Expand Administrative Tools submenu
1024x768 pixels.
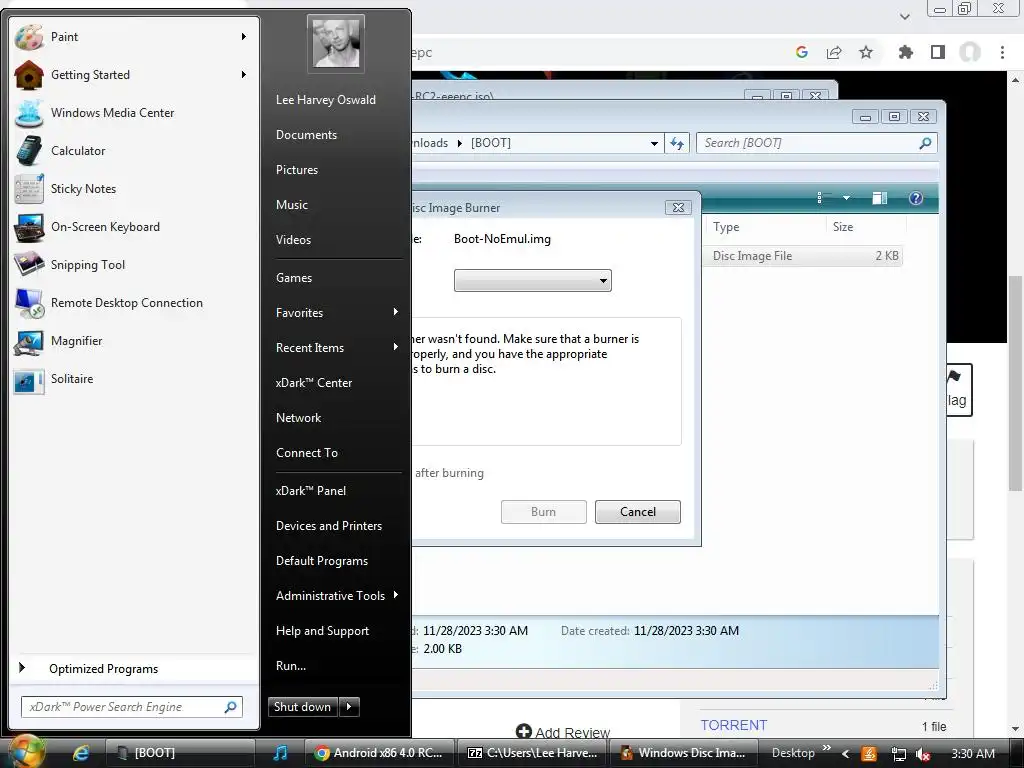[336, 596]
